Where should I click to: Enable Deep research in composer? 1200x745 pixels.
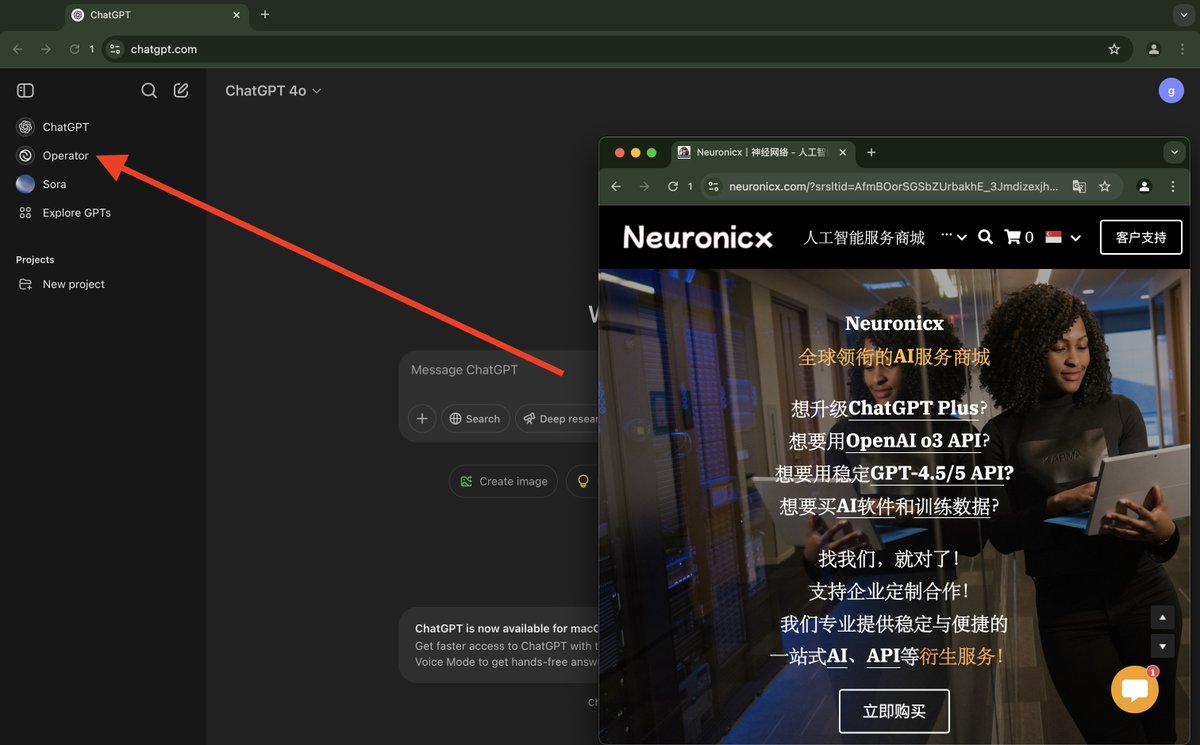(558, 419)
